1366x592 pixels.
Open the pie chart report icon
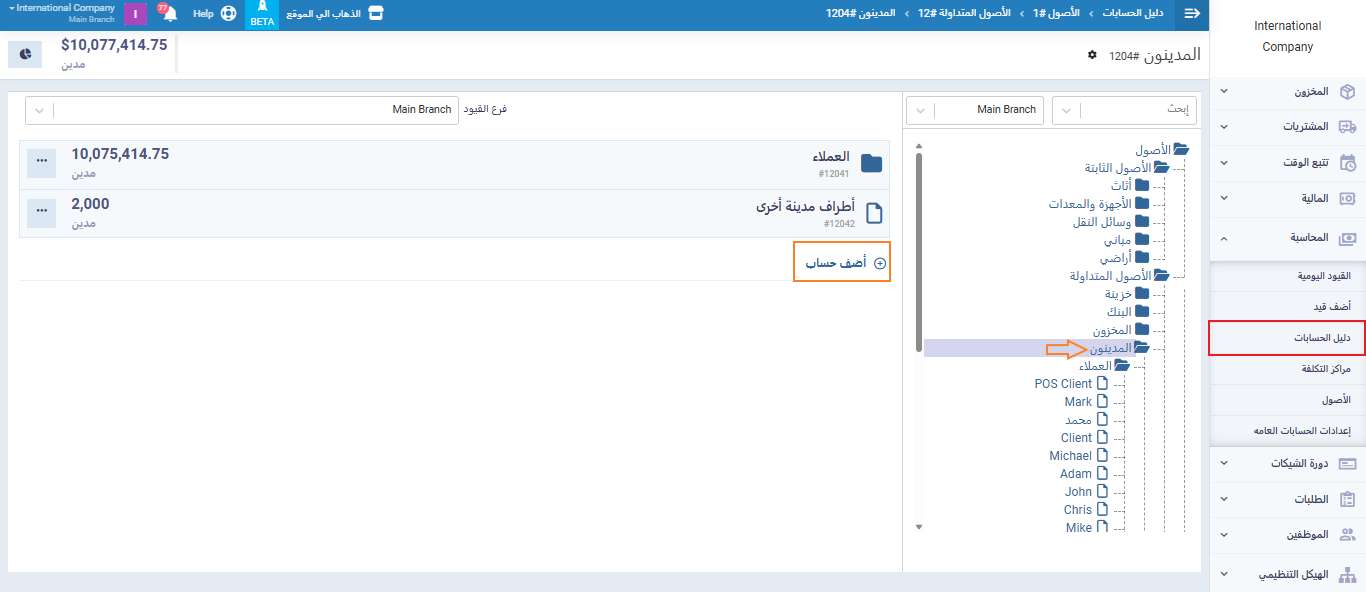(x=25, y=54)
